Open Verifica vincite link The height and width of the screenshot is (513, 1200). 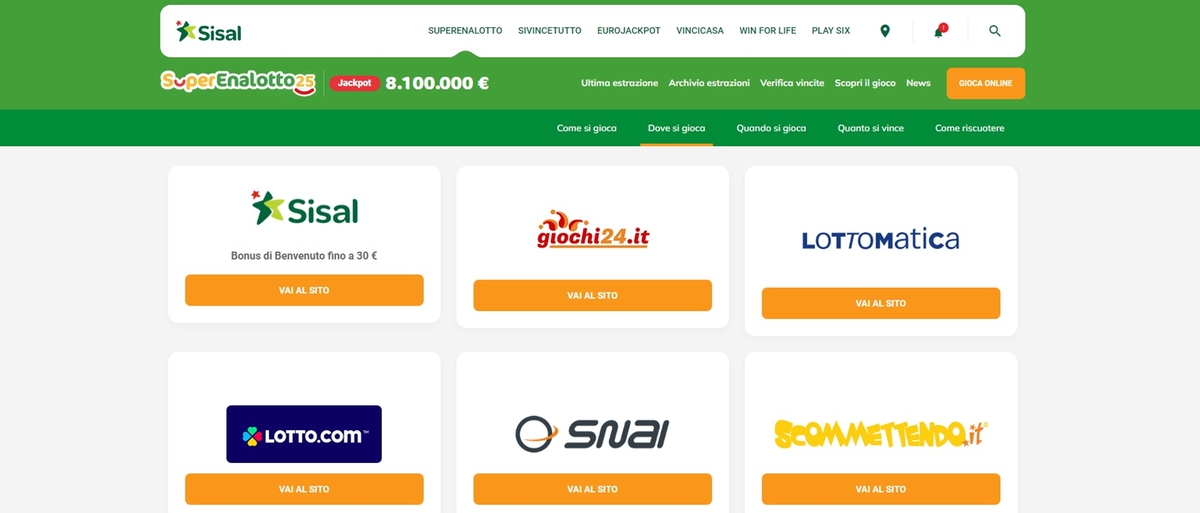792,83
